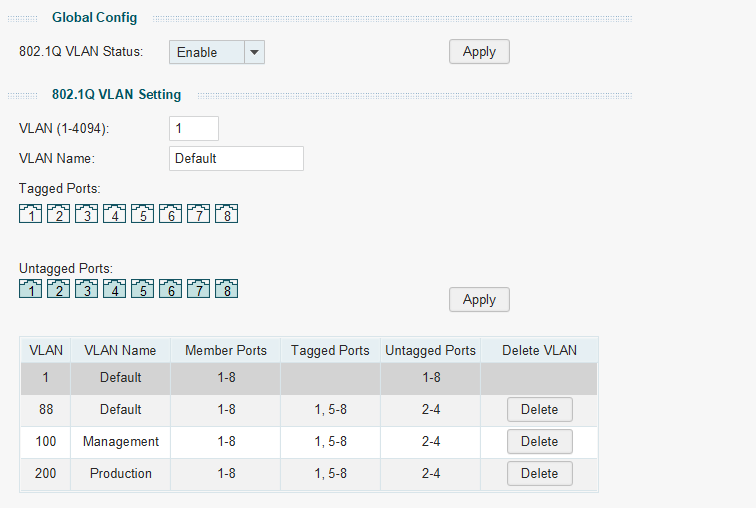Delete the Management VLAN 100
Image resolution: width=756 pixels, height=508 pixels.
pyautogui.click(x=539, y=441)
